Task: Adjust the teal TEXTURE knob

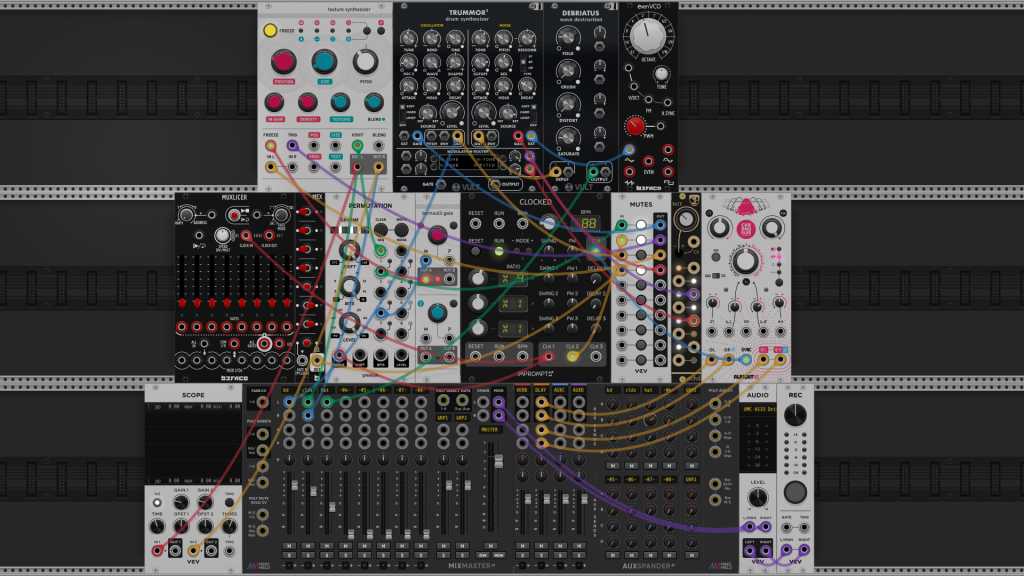Action: click(340, 102)
